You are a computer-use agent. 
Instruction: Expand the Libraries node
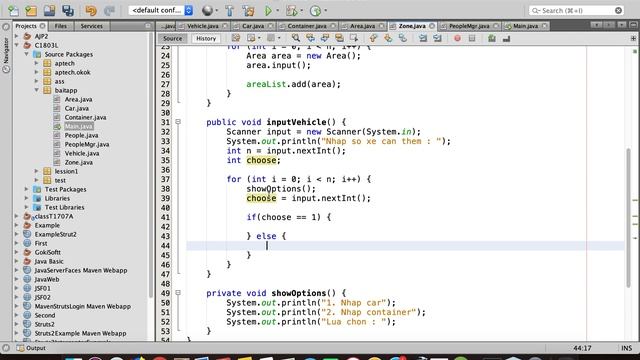pyautogui.click(x=27, y=198)
